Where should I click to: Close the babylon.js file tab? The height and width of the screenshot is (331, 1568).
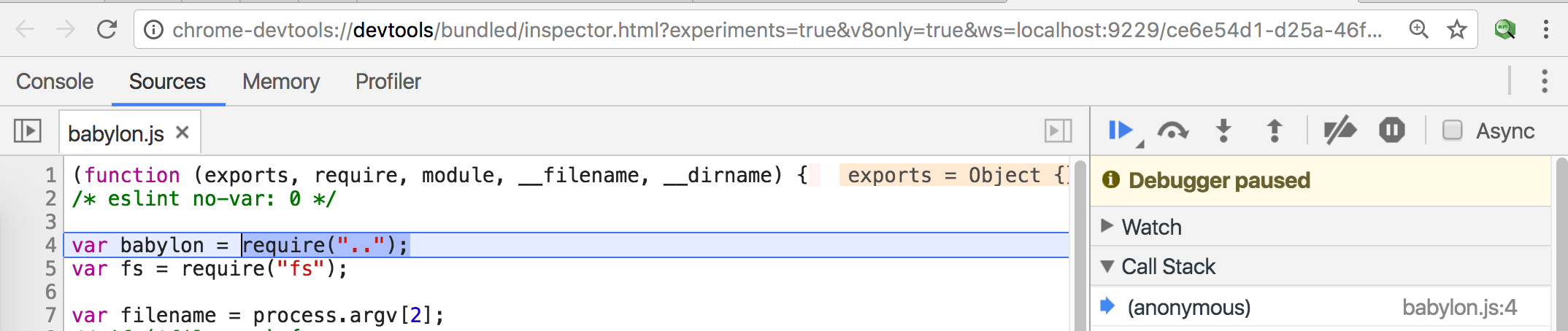point(182,133)
